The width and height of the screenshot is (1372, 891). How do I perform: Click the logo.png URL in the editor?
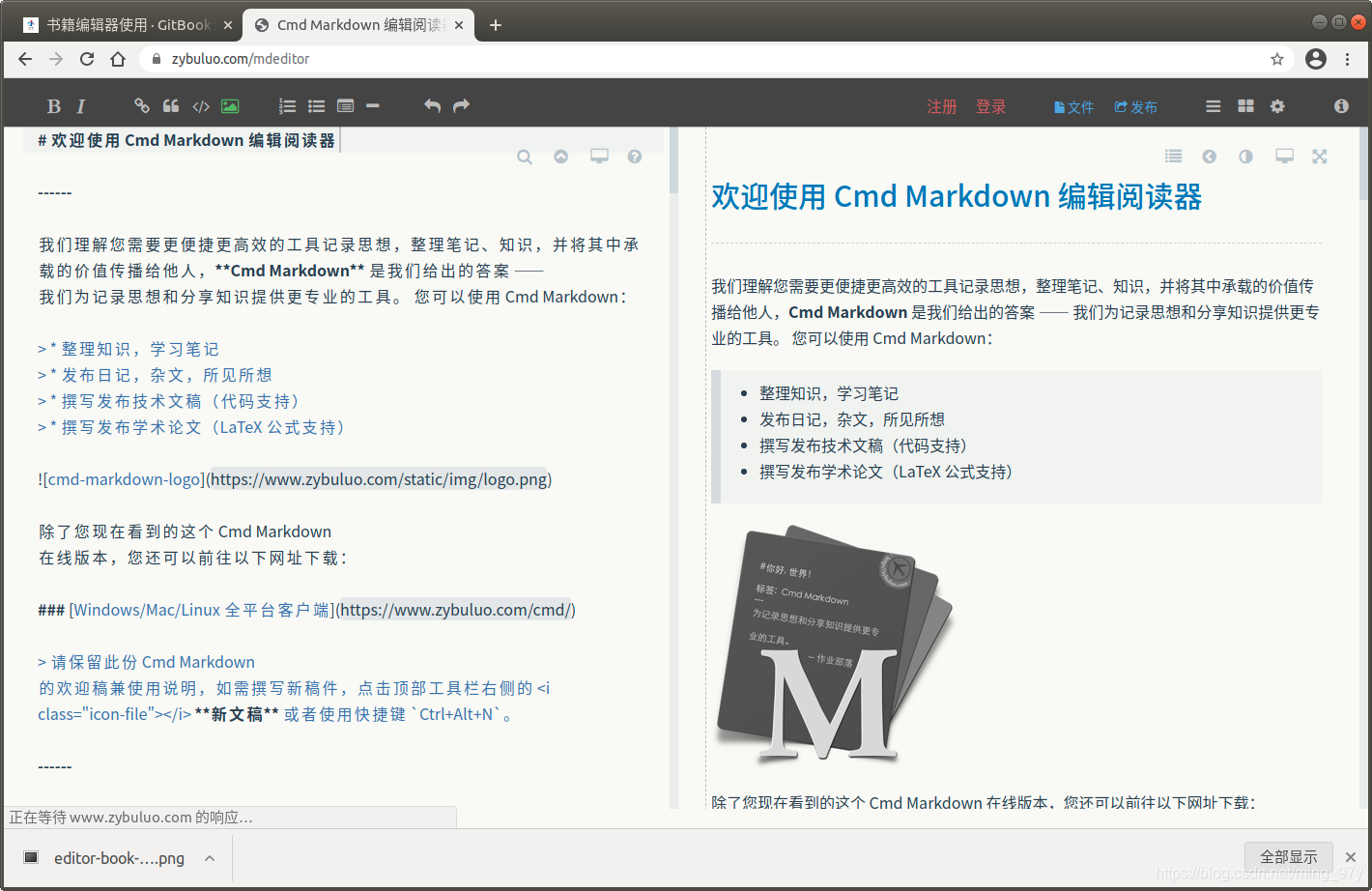(379, 479)
